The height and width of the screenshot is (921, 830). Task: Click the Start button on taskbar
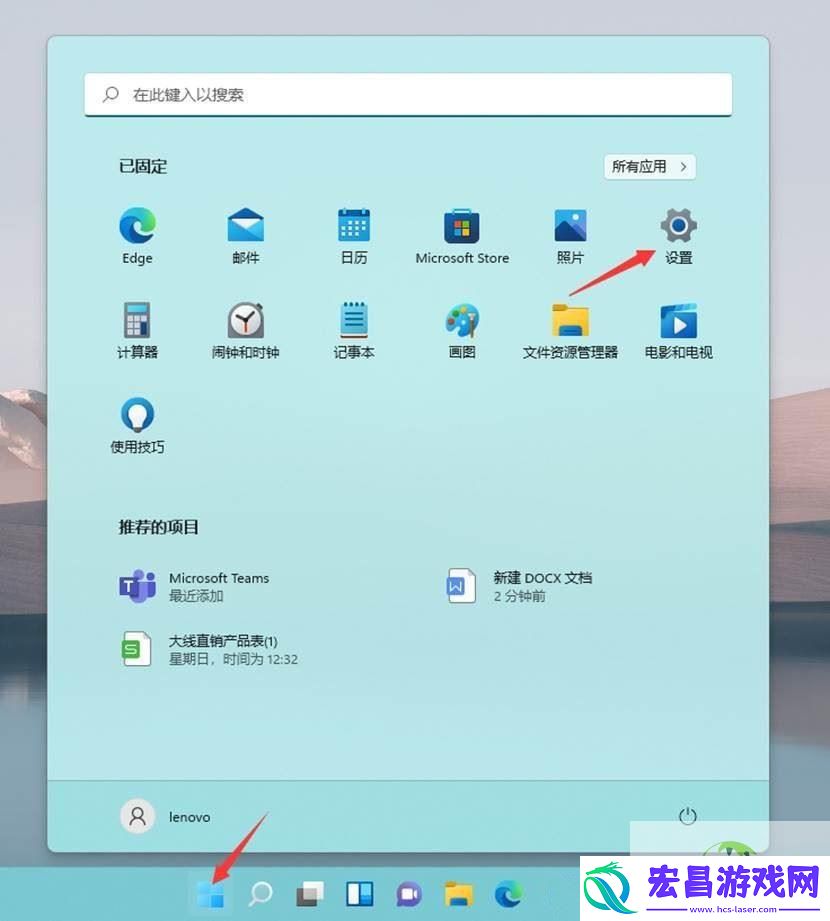[x=210, y=895]
